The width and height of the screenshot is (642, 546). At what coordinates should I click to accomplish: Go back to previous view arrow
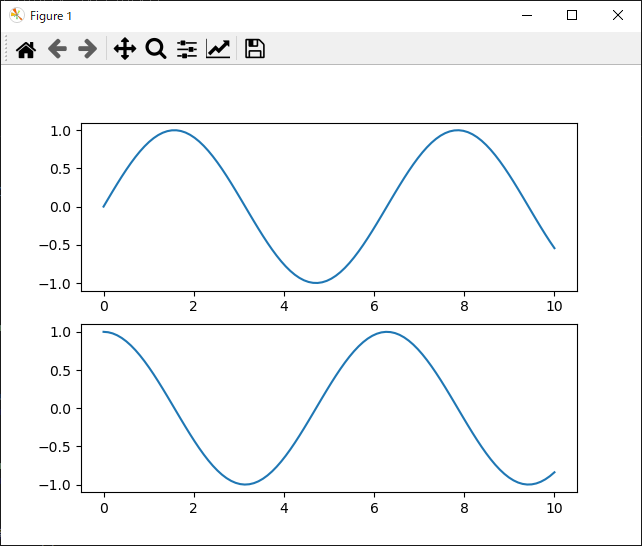(x=57, y=49)
